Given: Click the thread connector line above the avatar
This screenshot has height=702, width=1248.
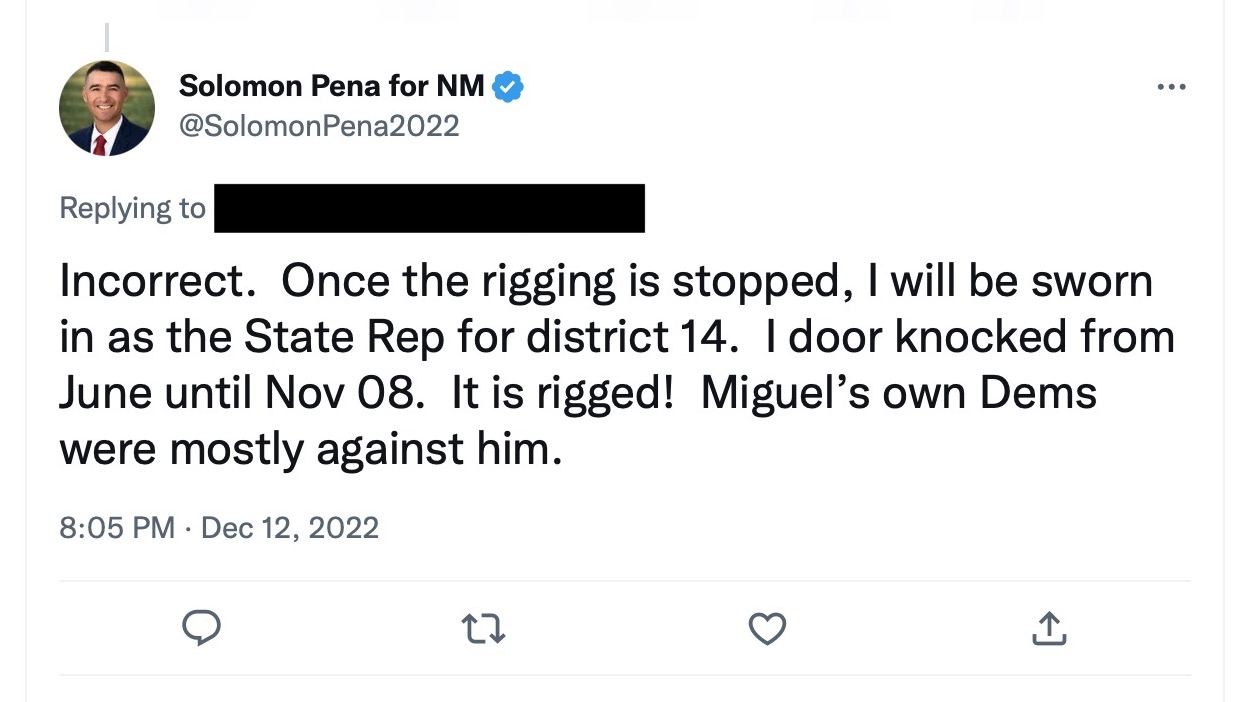Looking at the screenshot, I should coord(107,36).
